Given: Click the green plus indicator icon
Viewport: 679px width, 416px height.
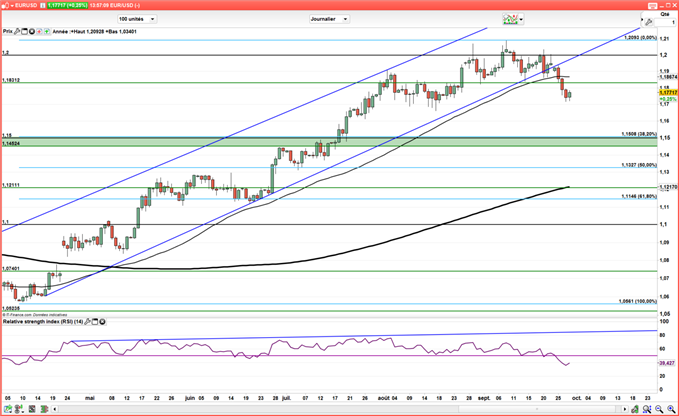Looking at the screenshot, I should coord(46,31).
